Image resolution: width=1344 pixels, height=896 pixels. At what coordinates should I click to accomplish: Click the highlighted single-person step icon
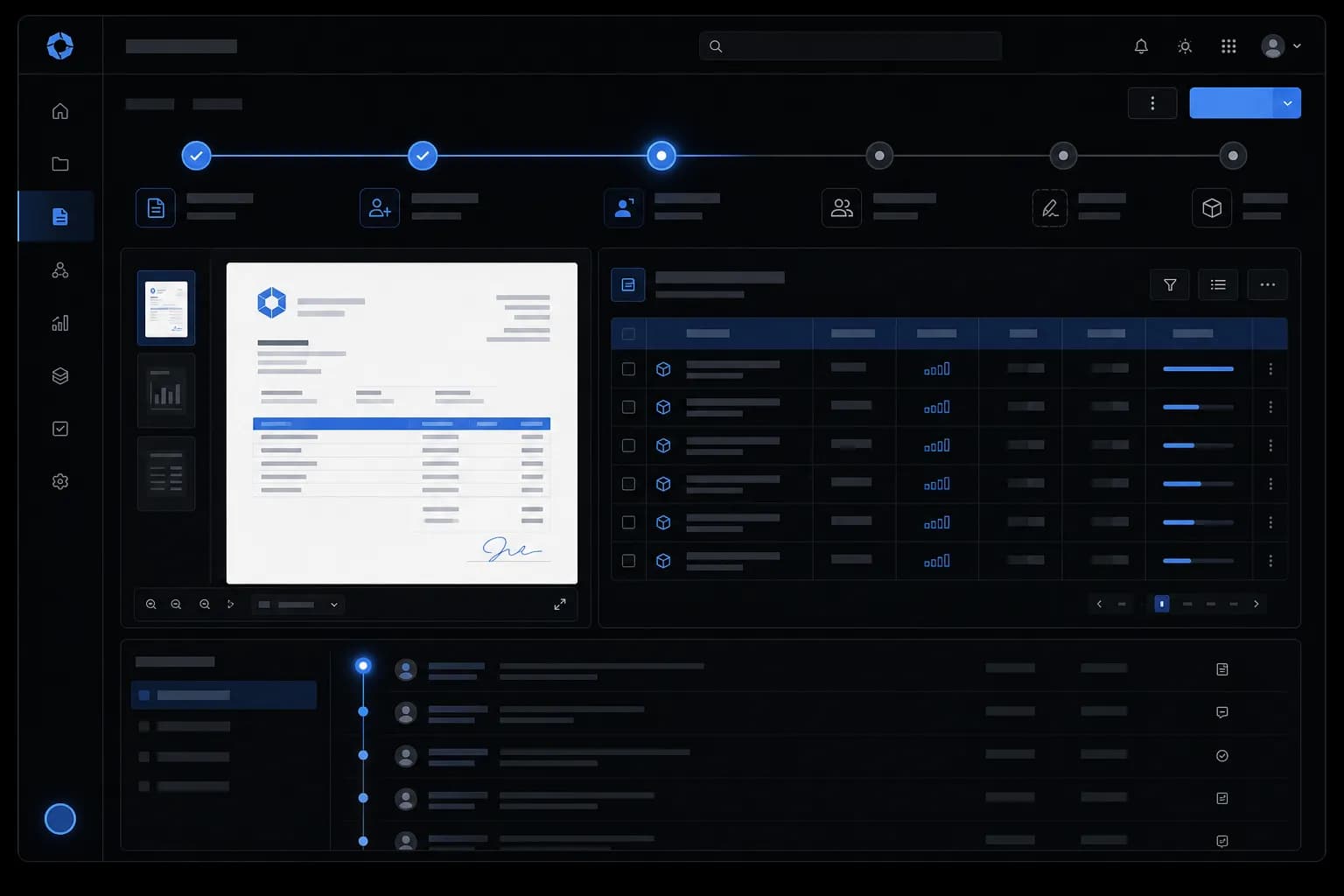coord(624,208)
